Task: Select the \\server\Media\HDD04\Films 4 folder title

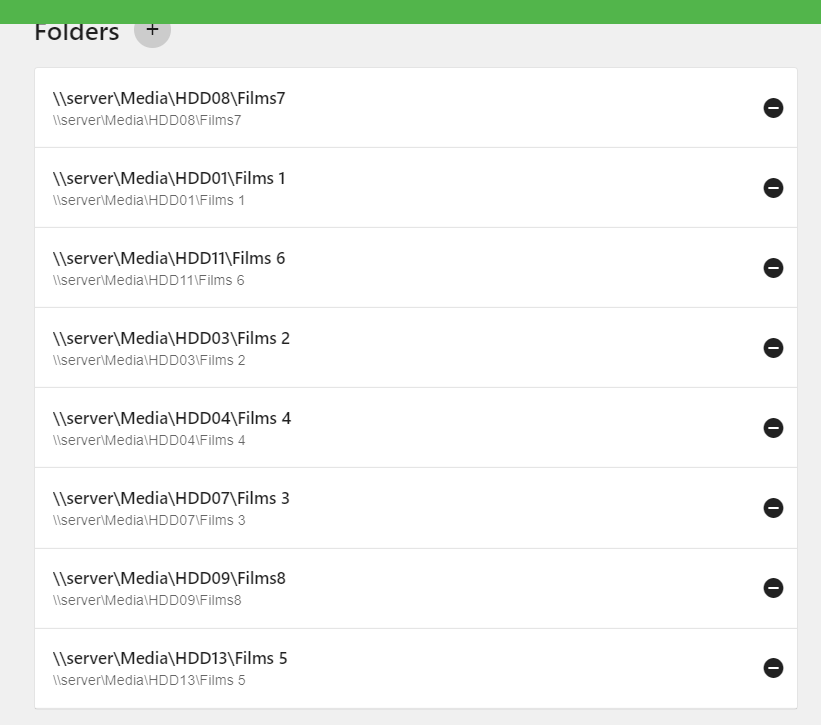Action: pyautogui.click(x=172, y=418)
